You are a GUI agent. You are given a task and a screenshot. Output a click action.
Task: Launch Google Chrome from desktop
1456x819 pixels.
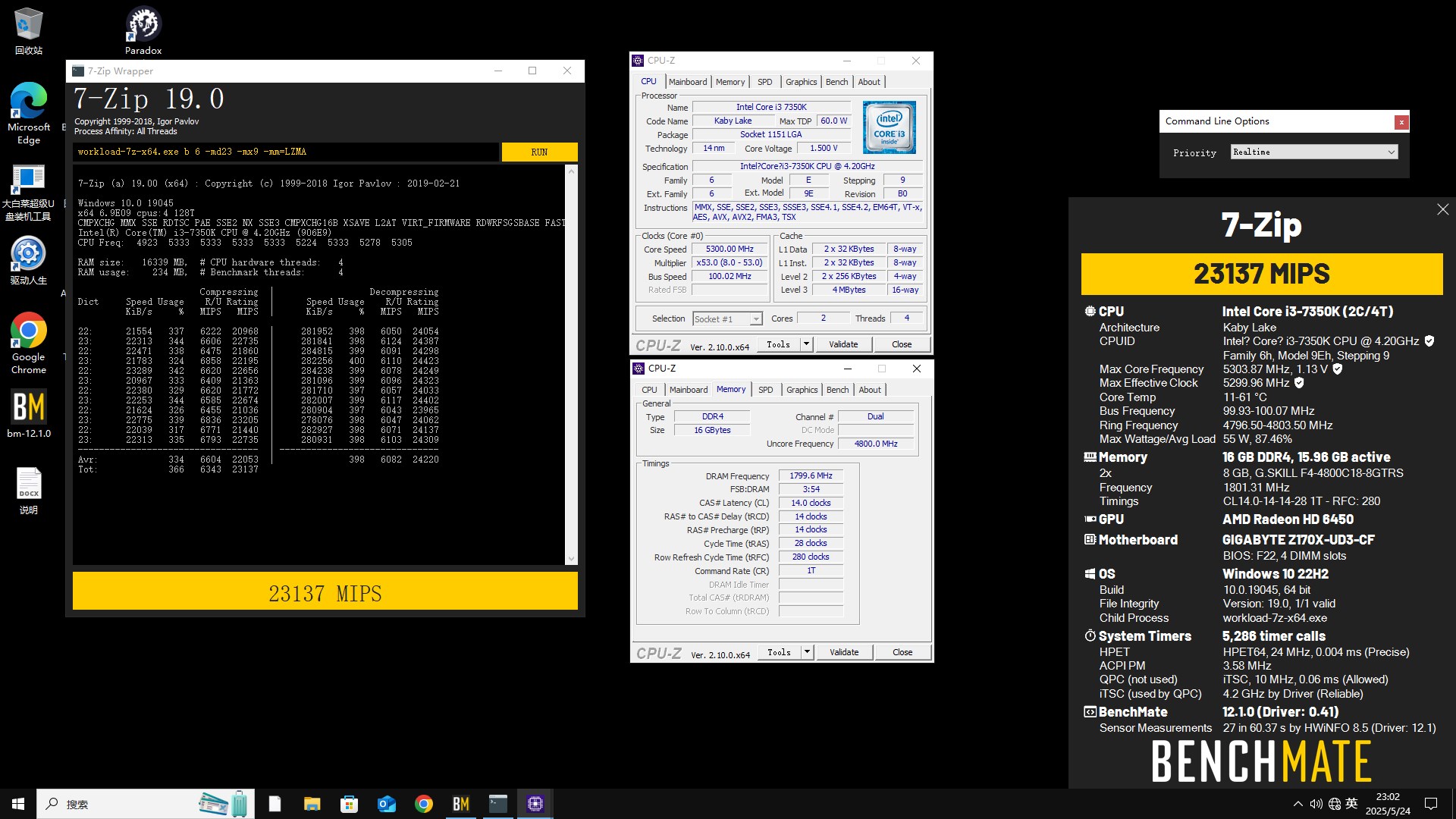(28, 343)
